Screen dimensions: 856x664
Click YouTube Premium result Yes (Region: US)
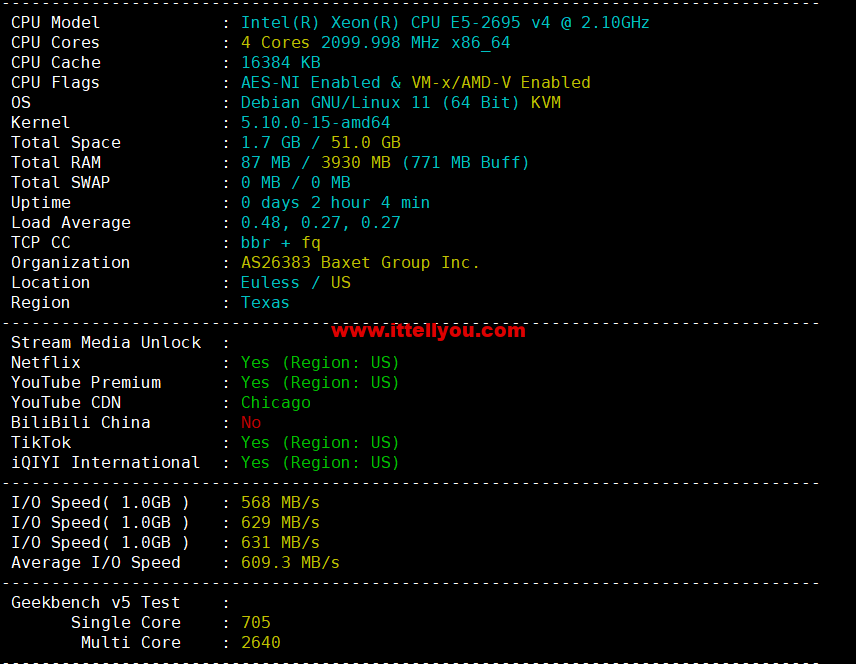pyautogui.click(x=320, y=383)
